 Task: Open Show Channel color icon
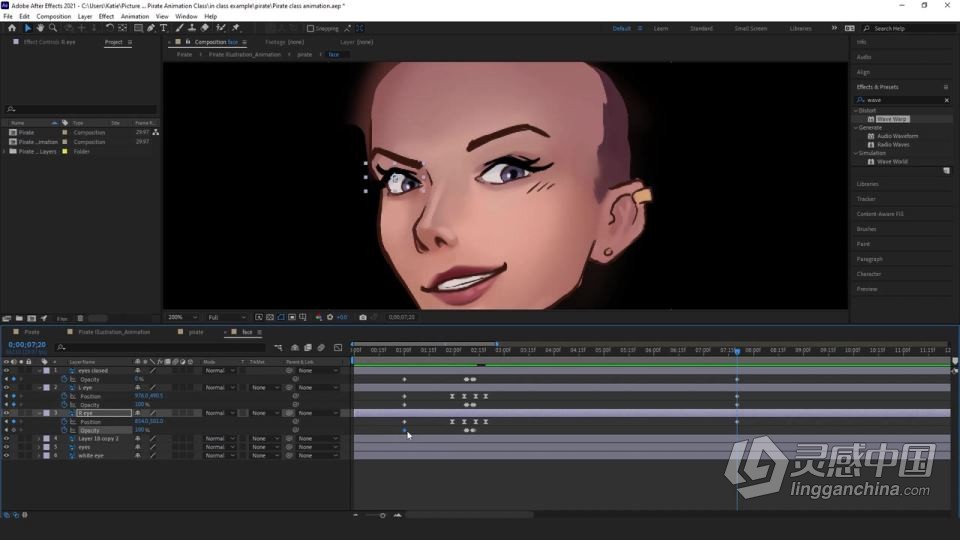pos(319,317)
